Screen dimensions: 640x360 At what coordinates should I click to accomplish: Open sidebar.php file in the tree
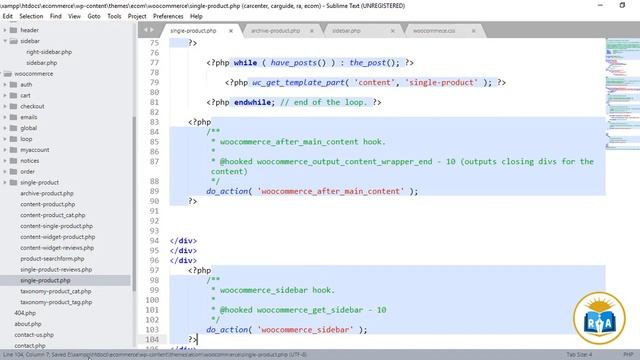click(42, 63)
